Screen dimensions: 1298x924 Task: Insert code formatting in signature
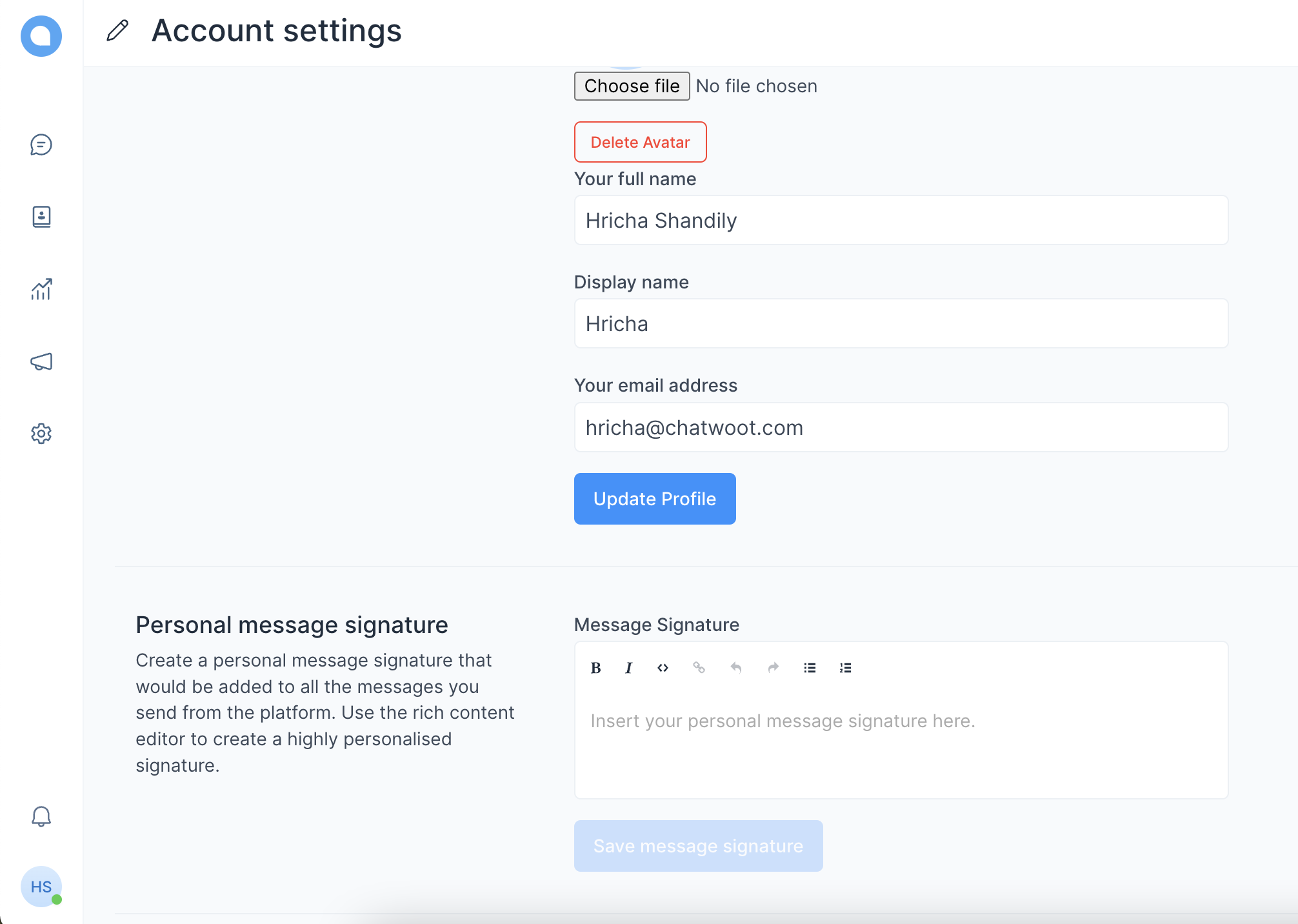663,668
